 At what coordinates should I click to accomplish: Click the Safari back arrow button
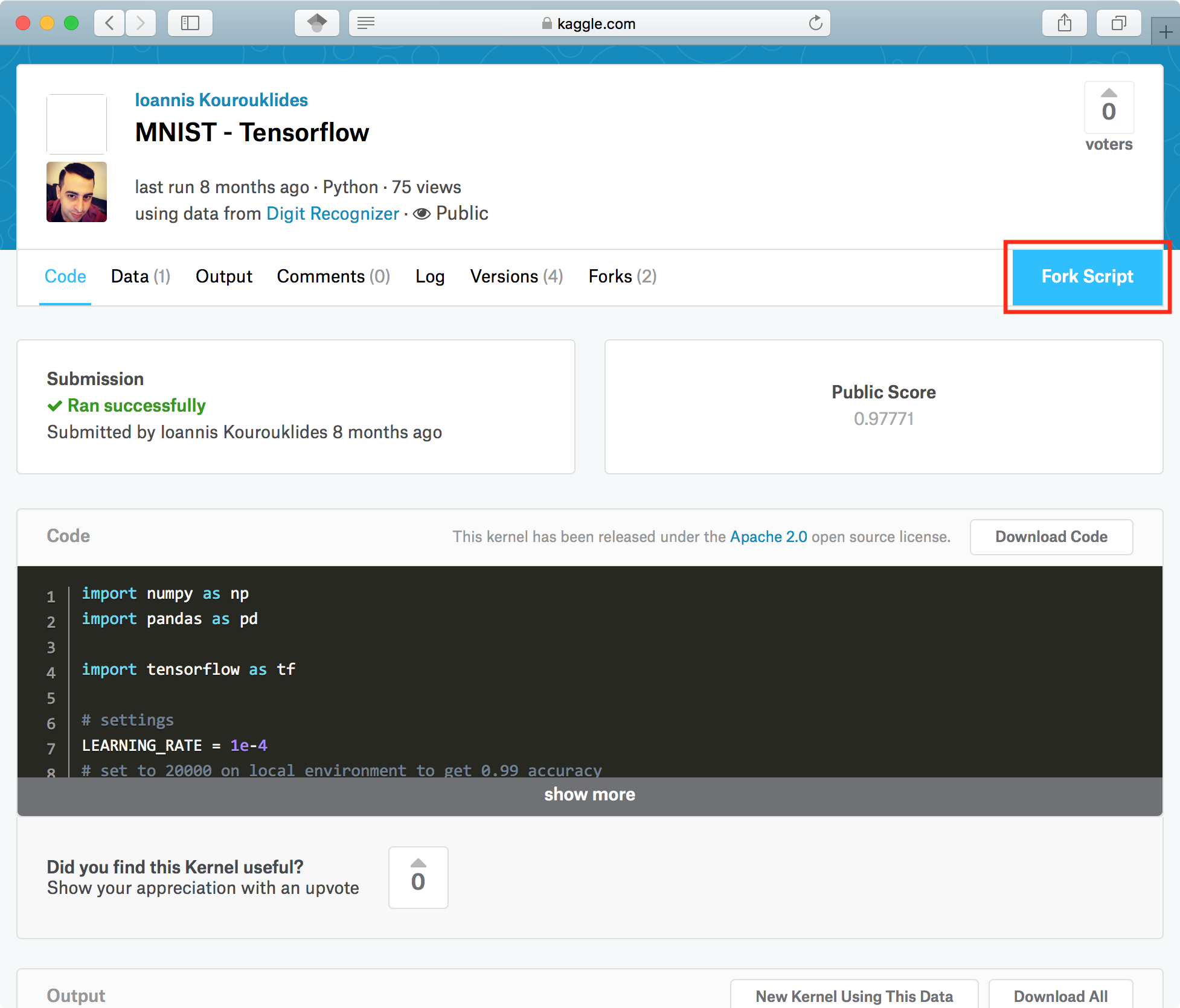[x=110, y=23]
